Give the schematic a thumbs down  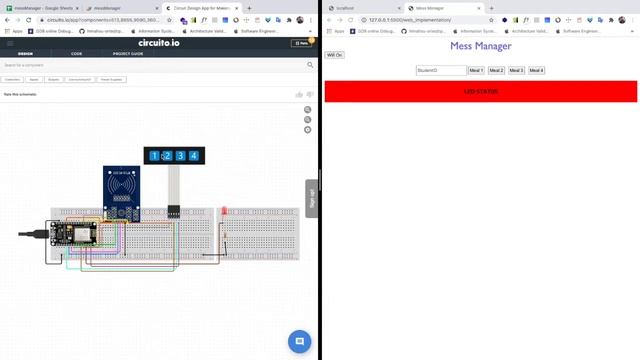point(310,95)
